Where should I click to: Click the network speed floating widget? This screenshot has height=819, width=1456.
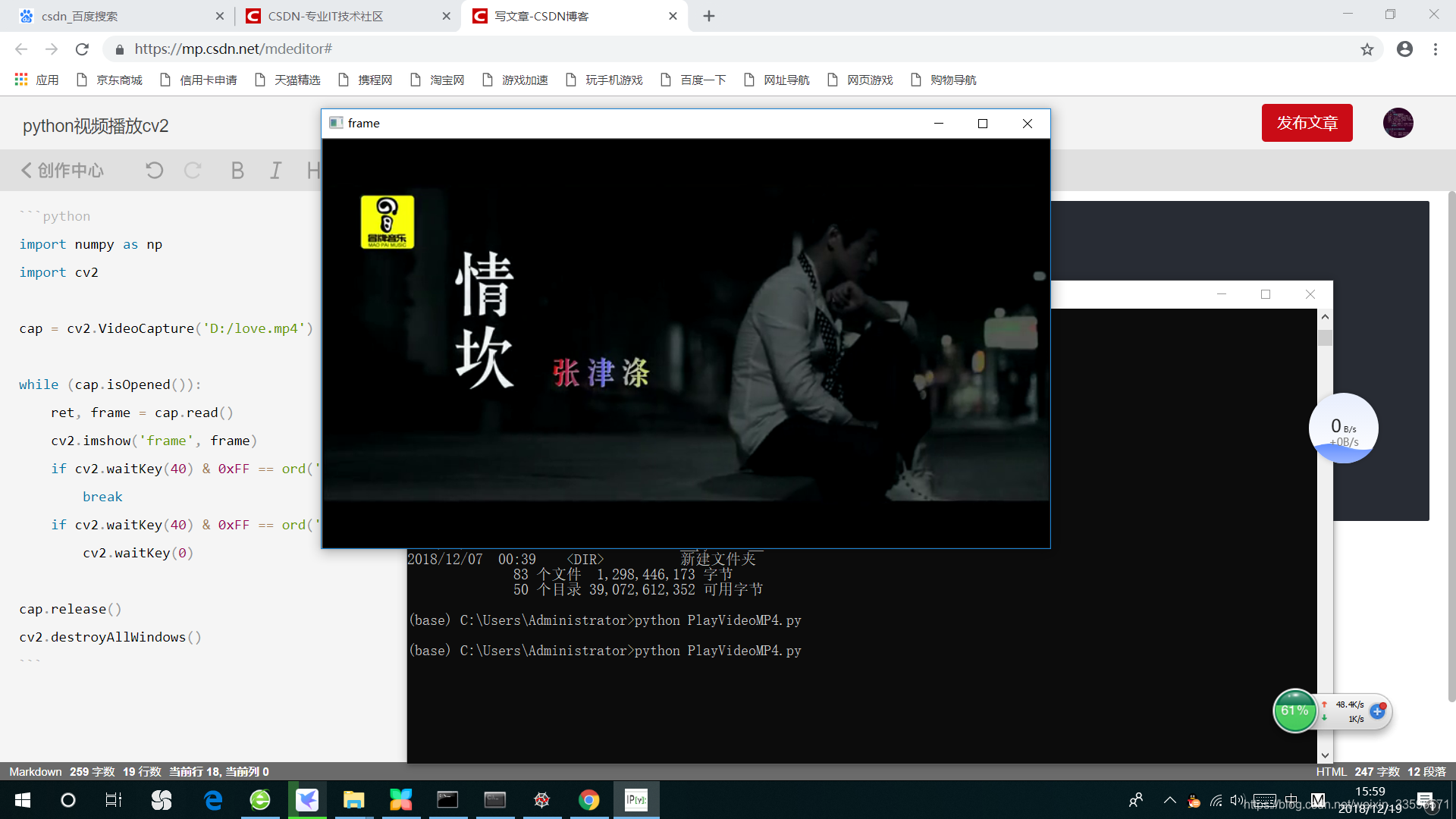[1344, 428]
